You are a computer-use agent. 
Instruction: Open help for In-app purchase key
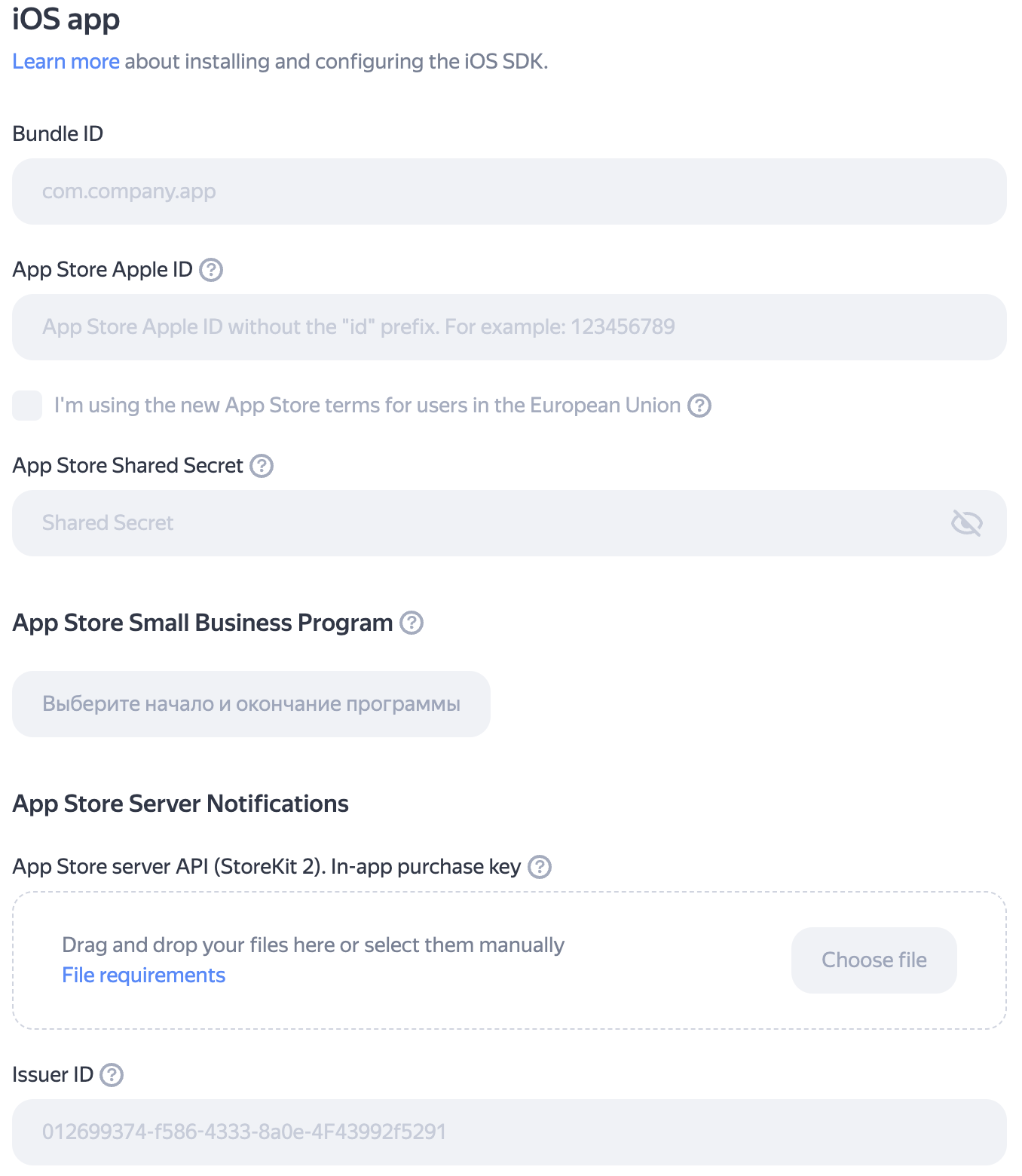[x=540, y=867]
